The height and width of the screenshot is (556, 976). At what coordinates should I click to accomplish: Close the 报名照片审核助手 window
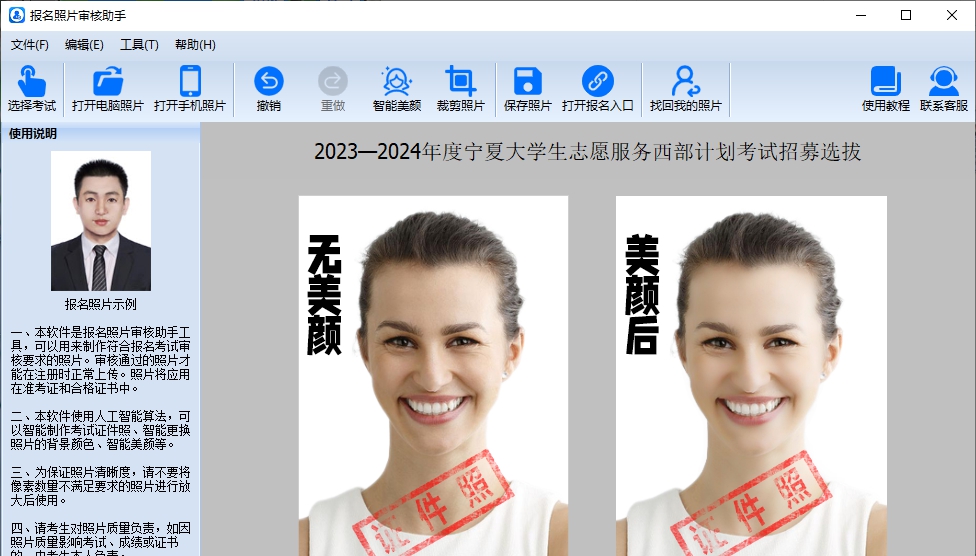tap(952, 15)
